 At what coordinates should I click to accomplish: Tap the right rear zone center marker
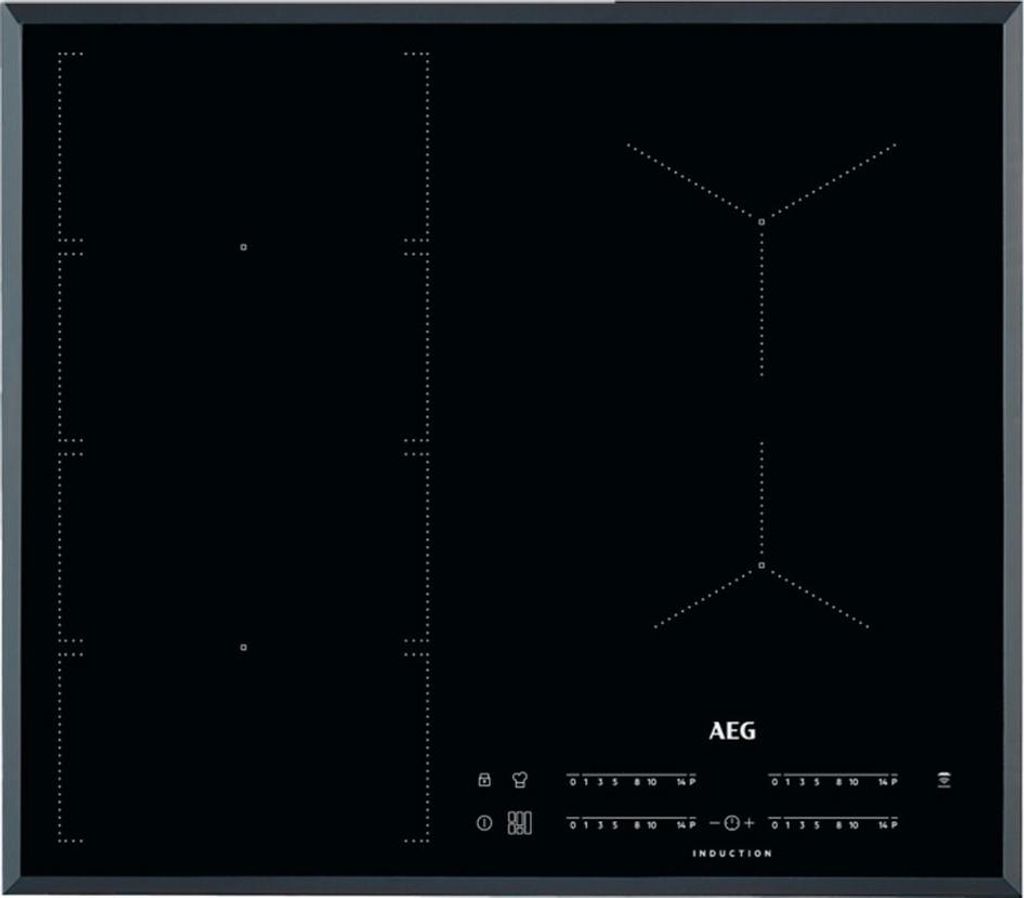coord(762,220)
